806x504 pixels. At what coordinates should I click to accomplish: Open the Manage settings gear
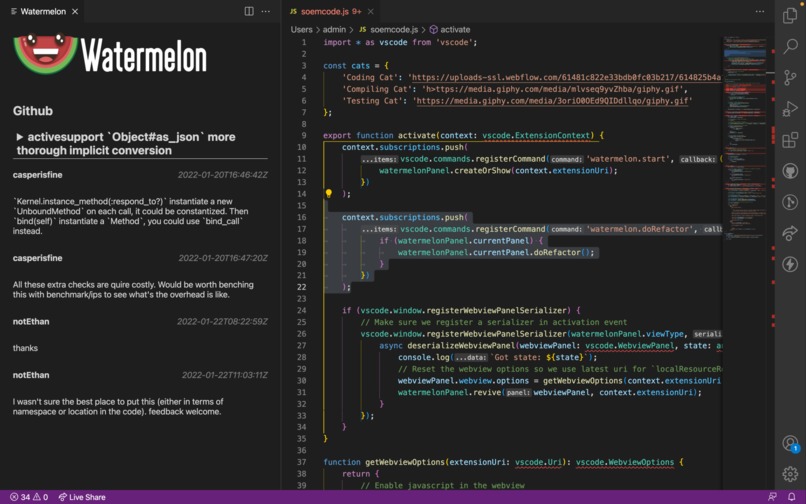tap(790, 474)
